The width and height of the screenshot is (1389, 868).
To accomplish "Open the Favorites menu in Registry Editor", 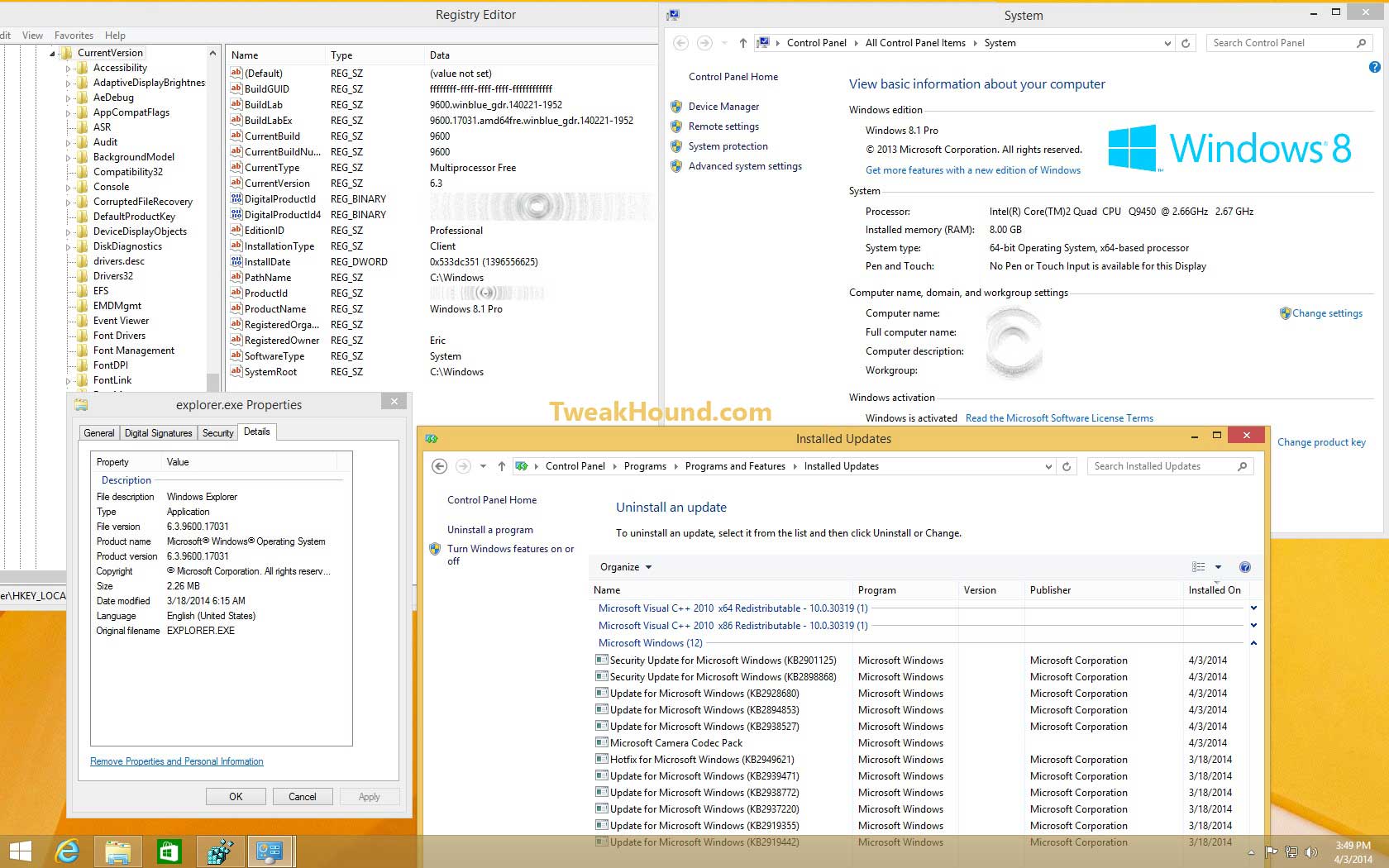I will coord(74,36).
